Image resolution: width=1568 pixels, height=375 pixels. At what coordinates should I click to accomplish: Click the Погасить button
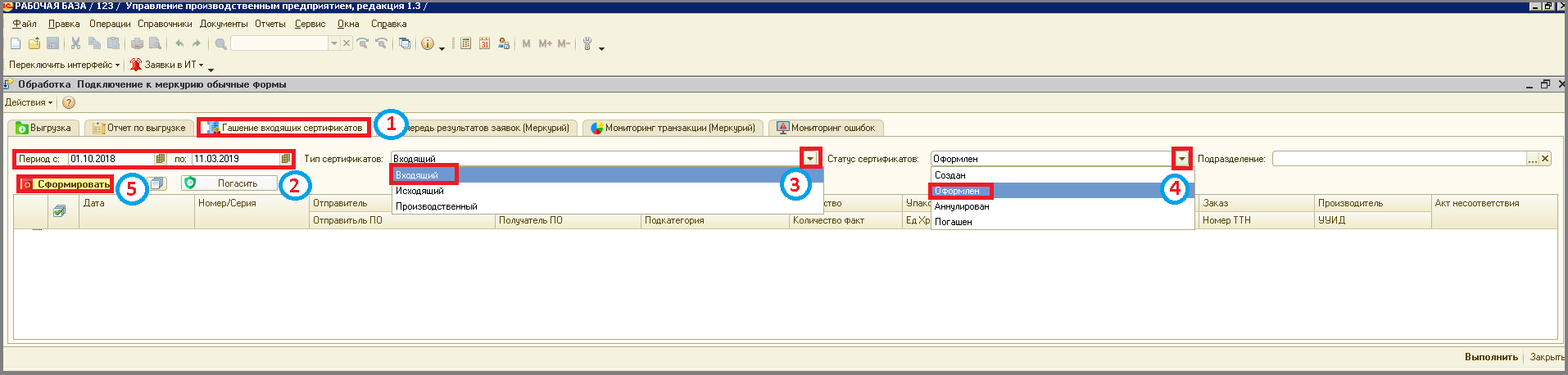click(230, 183)
